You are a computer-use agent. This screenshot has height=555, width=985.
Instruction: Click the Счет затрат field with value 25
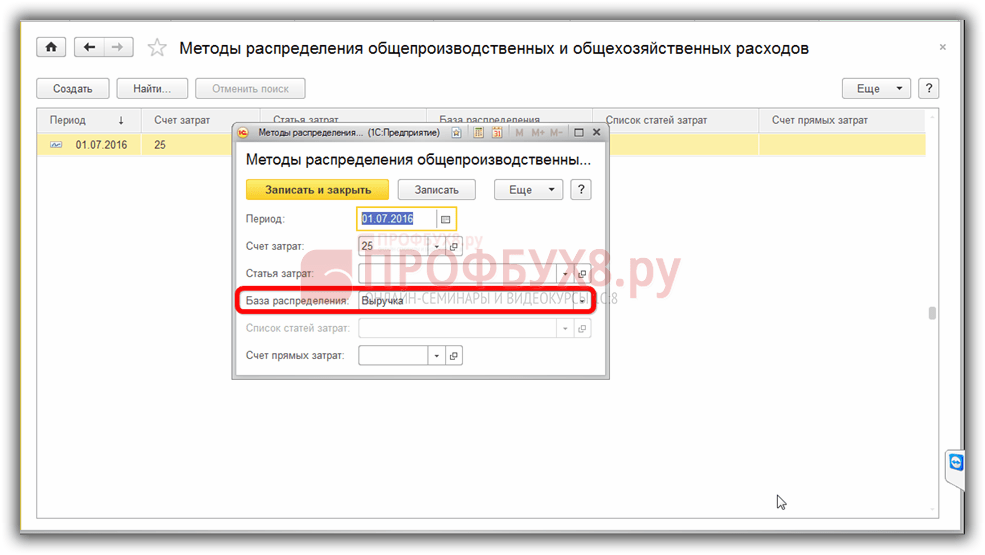click(393, 246)
